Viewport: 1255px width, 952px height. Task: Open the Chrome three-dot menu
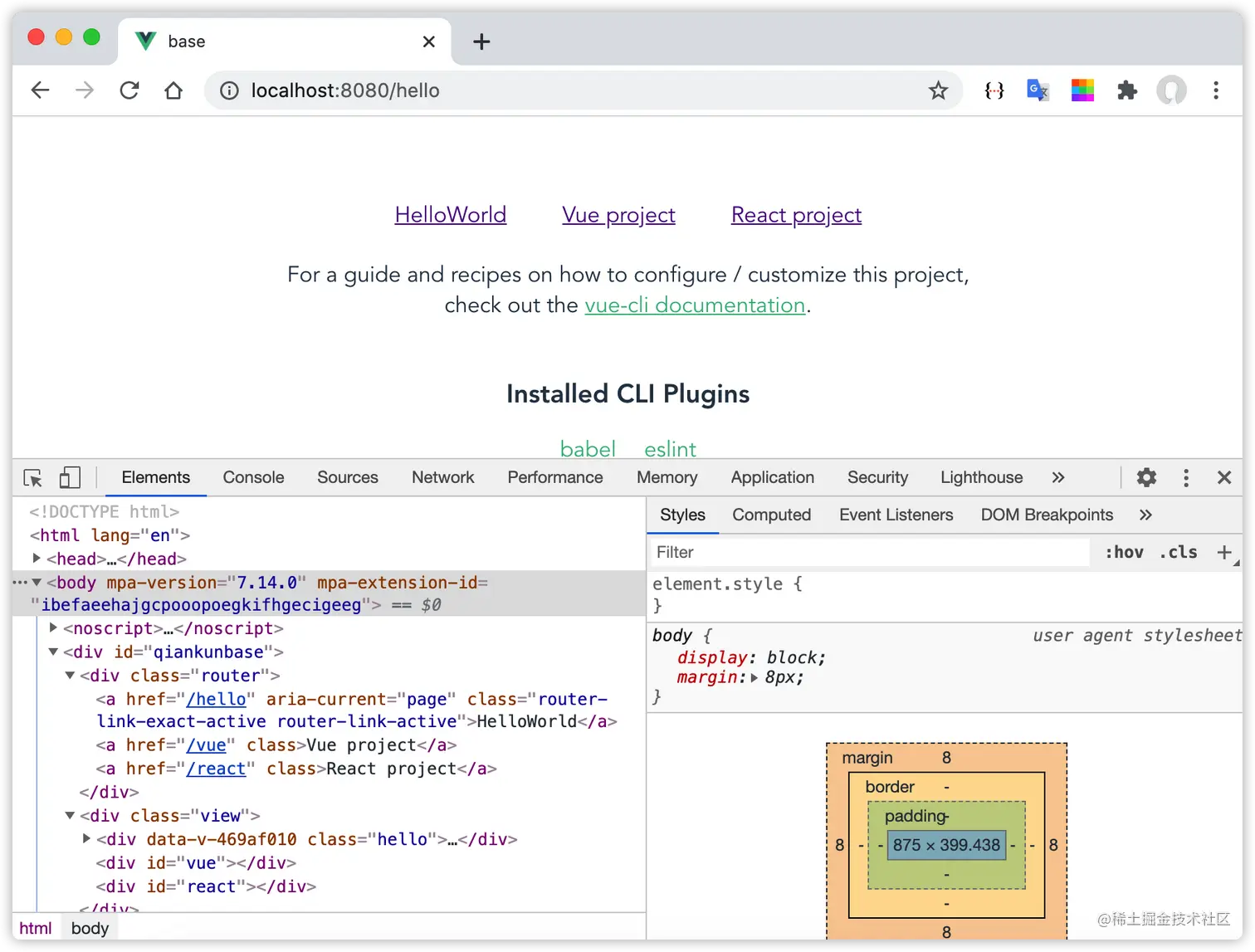click(x=1216, y=90)
